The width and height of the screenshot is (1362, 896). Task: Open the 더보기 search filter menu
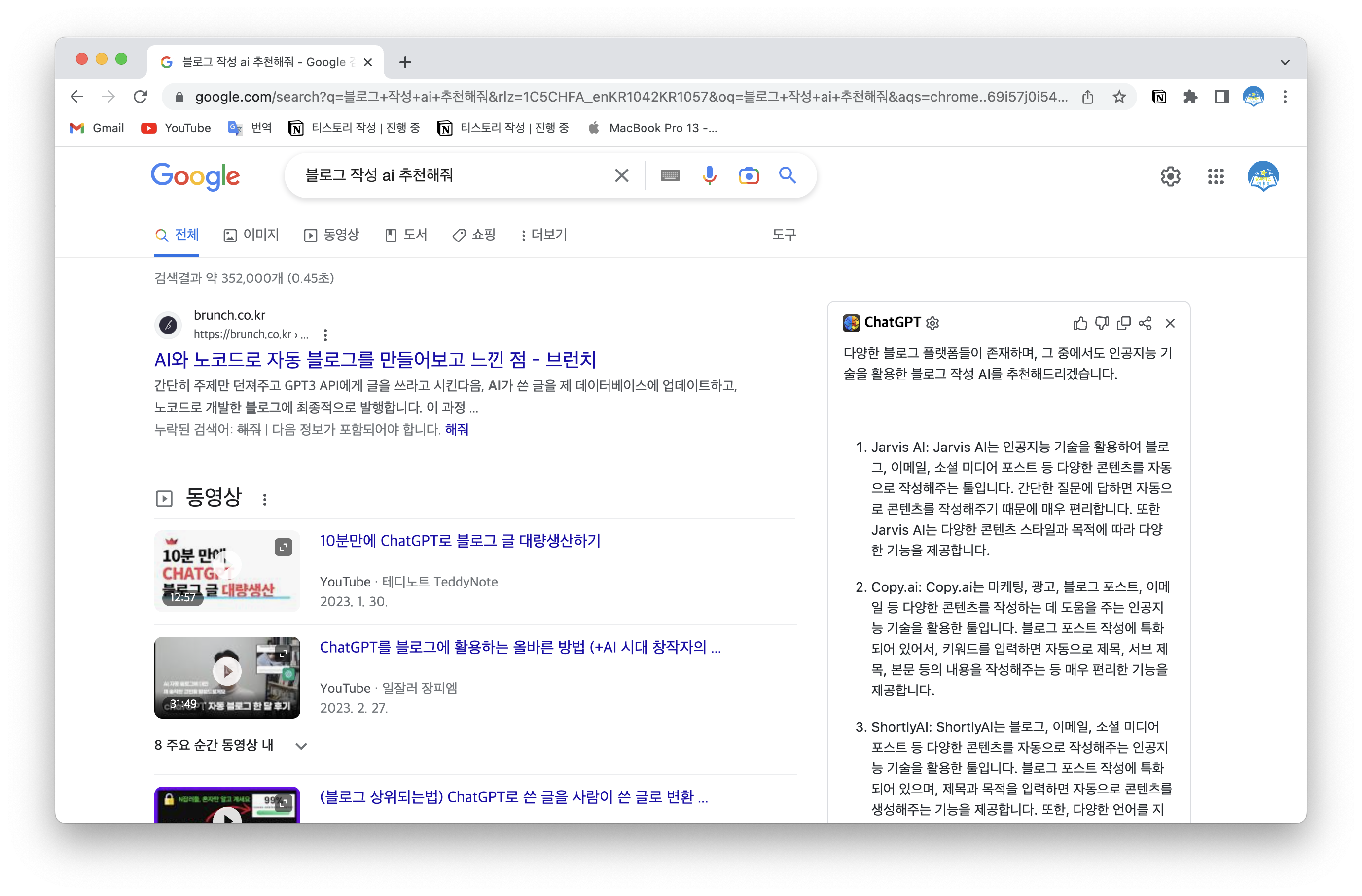tap(543, 235)
